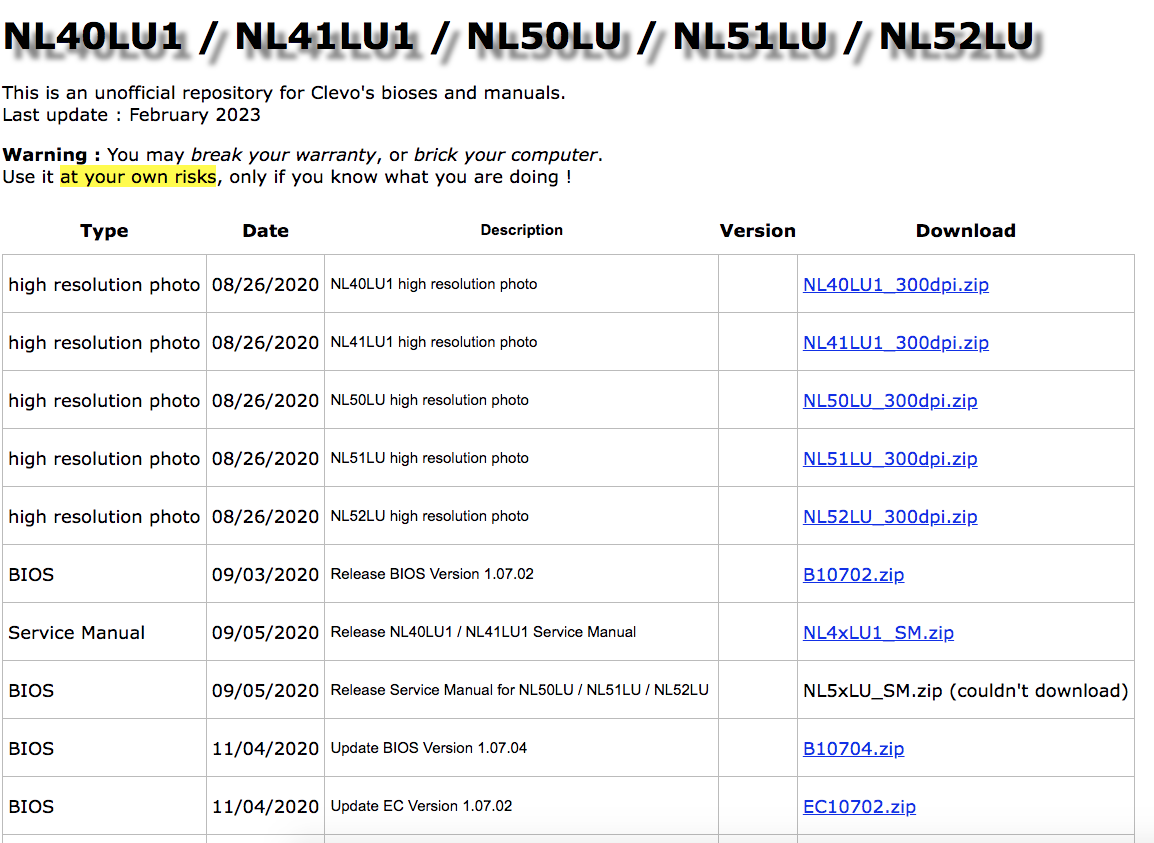Click italic 'brick your computer' text
Image resolution: width=1154 pixels, height=843 pixels.
(x=506, y=155)
